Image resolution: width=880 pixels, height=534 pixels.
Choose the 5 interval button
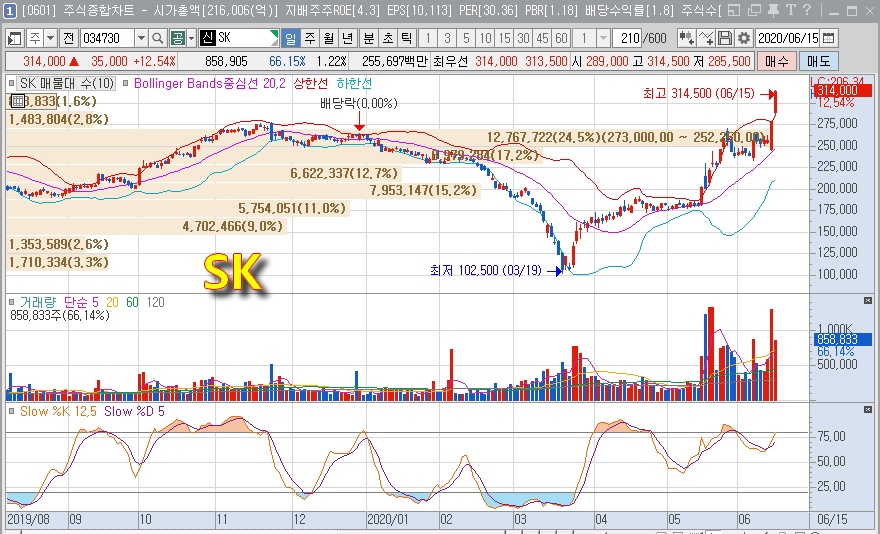466,38
